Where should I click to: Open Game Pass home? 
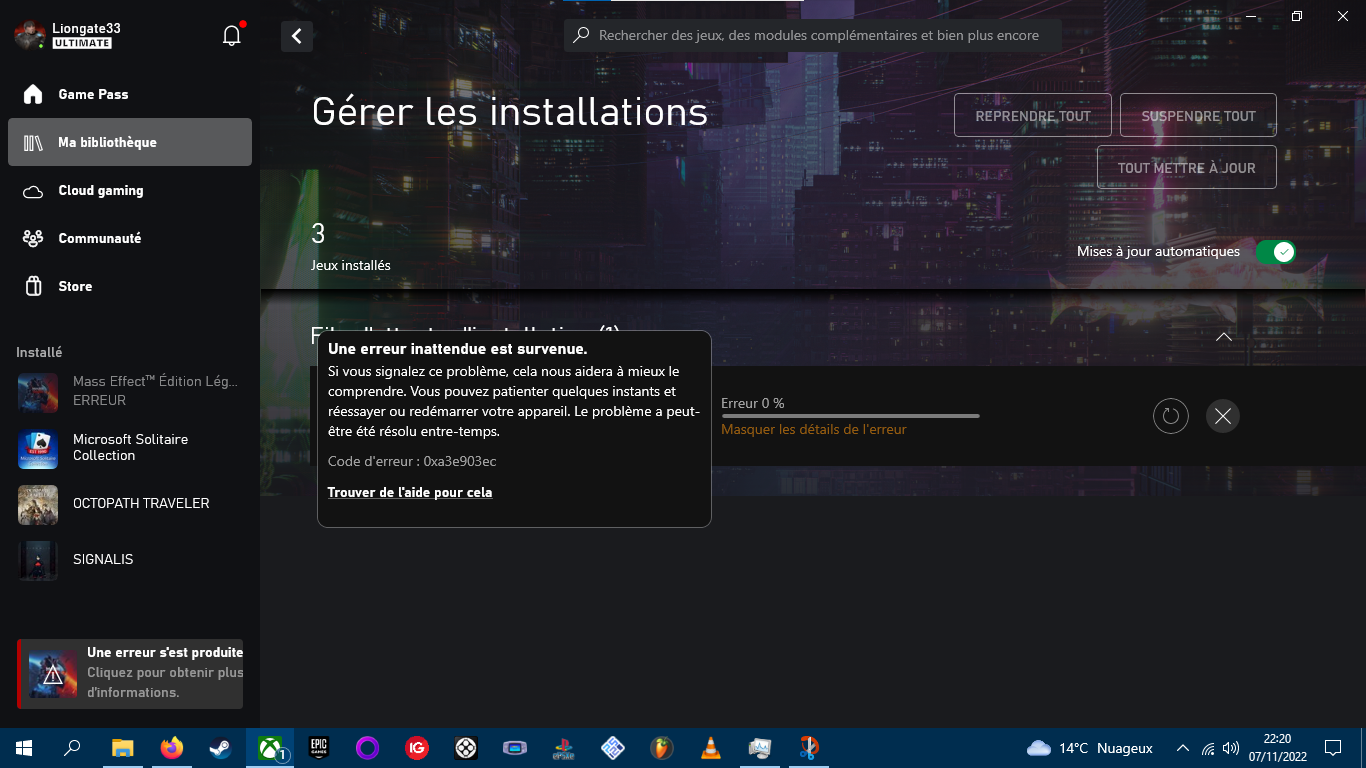(x=130, y=94)
